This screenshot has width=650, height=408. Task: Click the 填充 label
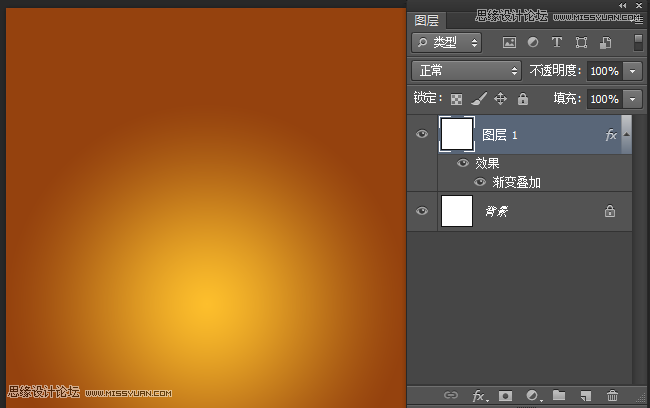tap(567, 99)
